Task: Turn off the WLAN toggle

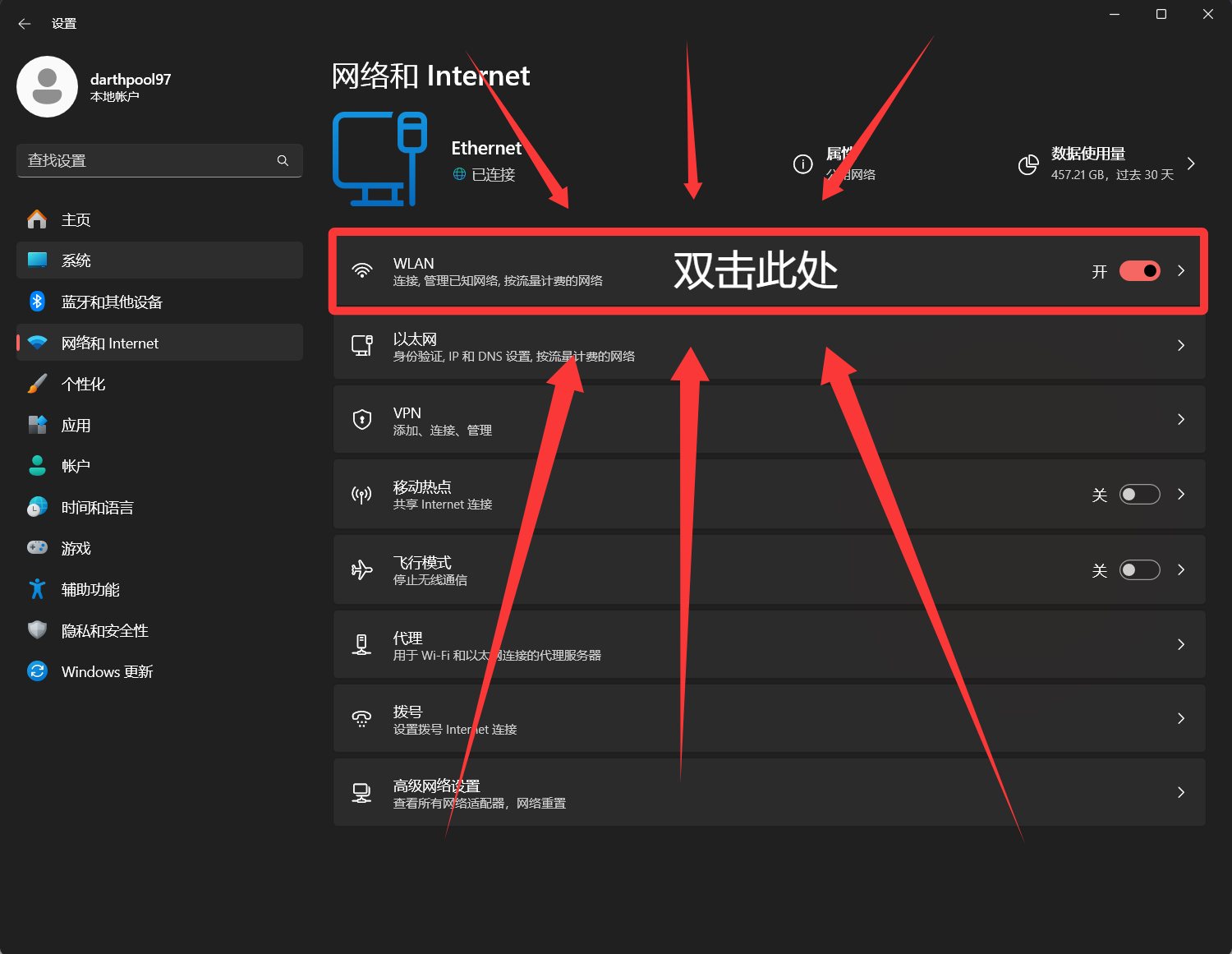Action: point(1139,271)
